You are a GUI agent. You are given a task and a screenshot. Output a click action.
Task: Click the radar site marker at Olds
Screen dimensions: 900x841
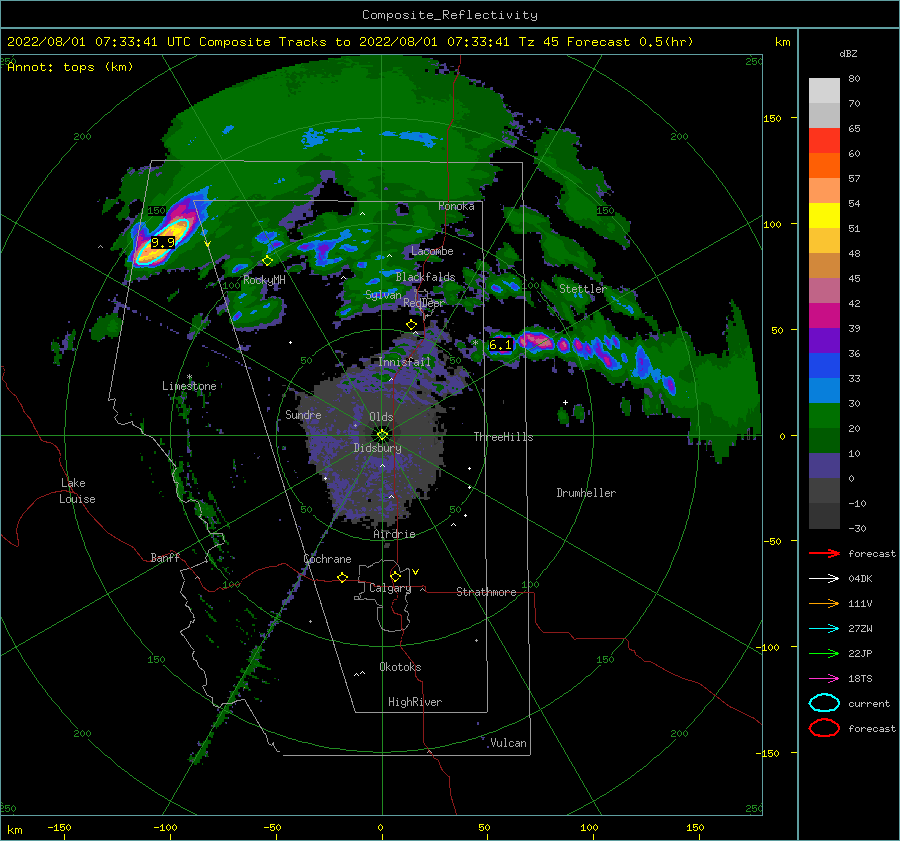(382, 435)
